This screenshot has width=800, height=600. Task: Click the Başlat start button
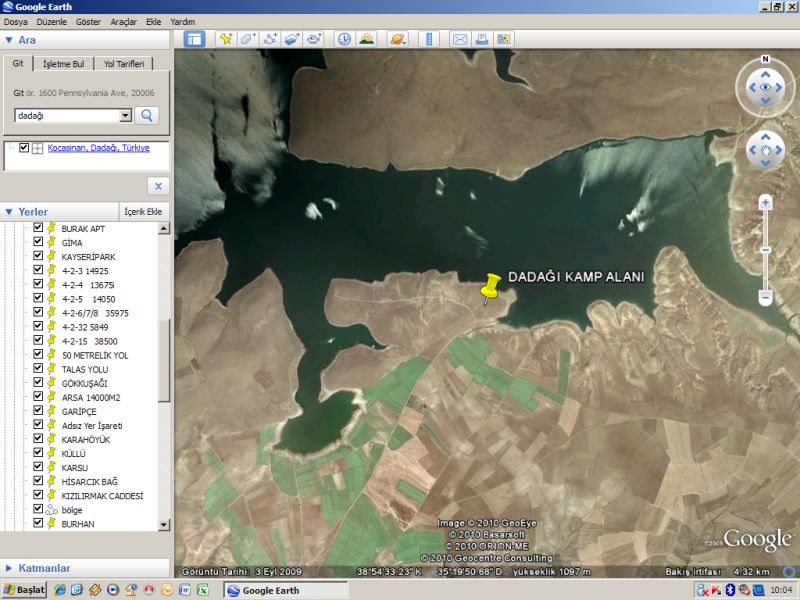24,590
